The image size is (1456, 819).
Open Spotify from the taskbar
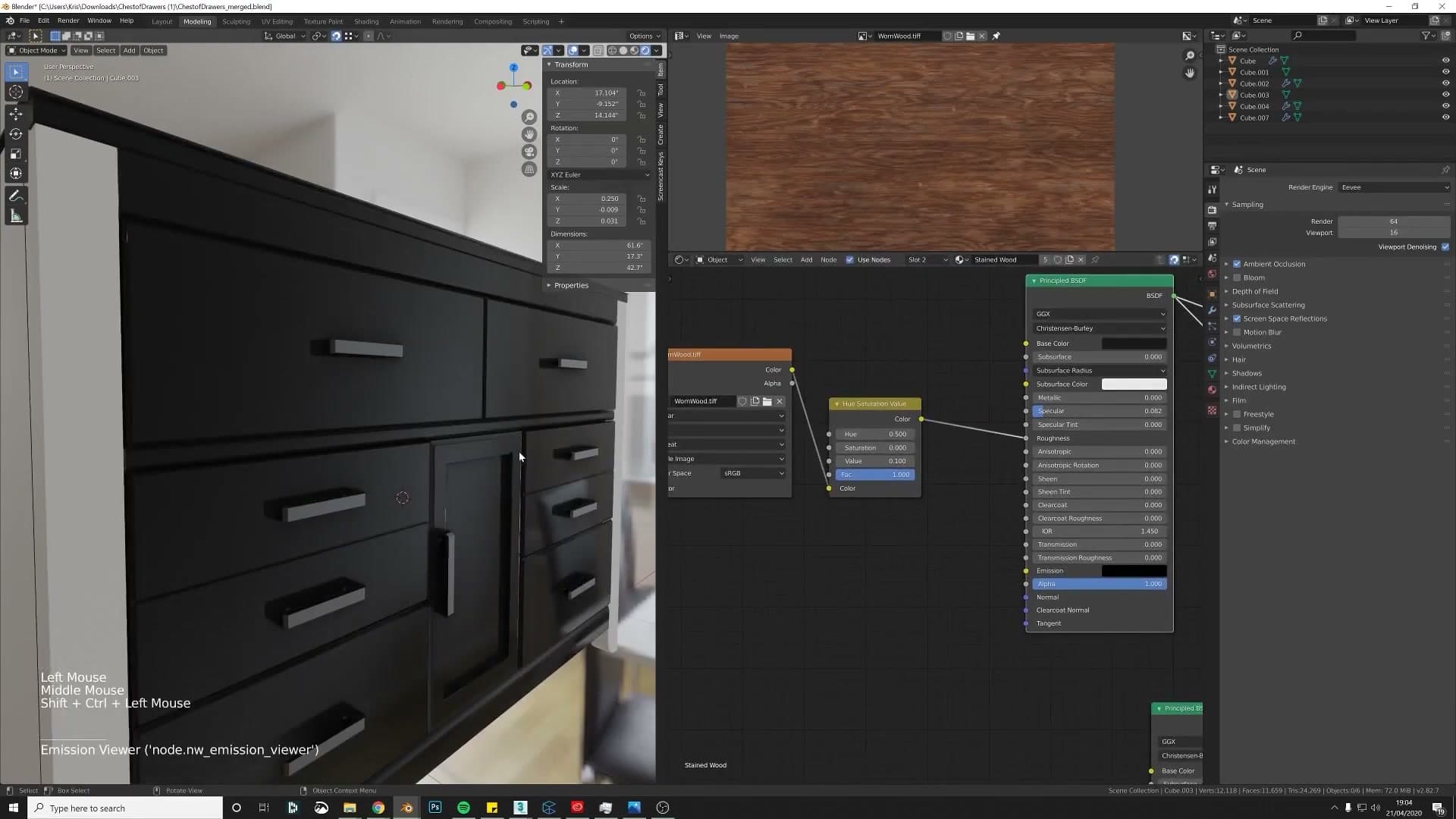tap(463, 808)
